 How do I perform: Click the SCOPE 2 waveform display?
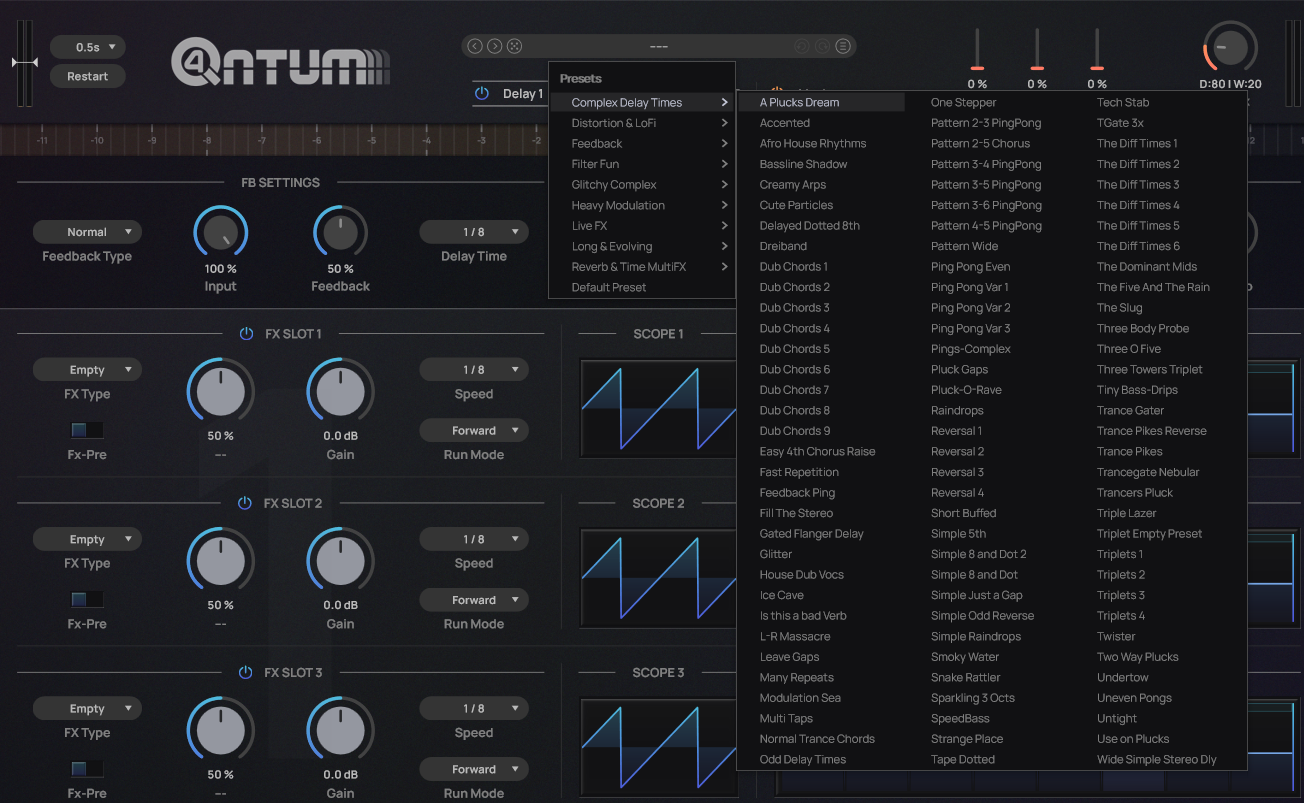[658, 578]
